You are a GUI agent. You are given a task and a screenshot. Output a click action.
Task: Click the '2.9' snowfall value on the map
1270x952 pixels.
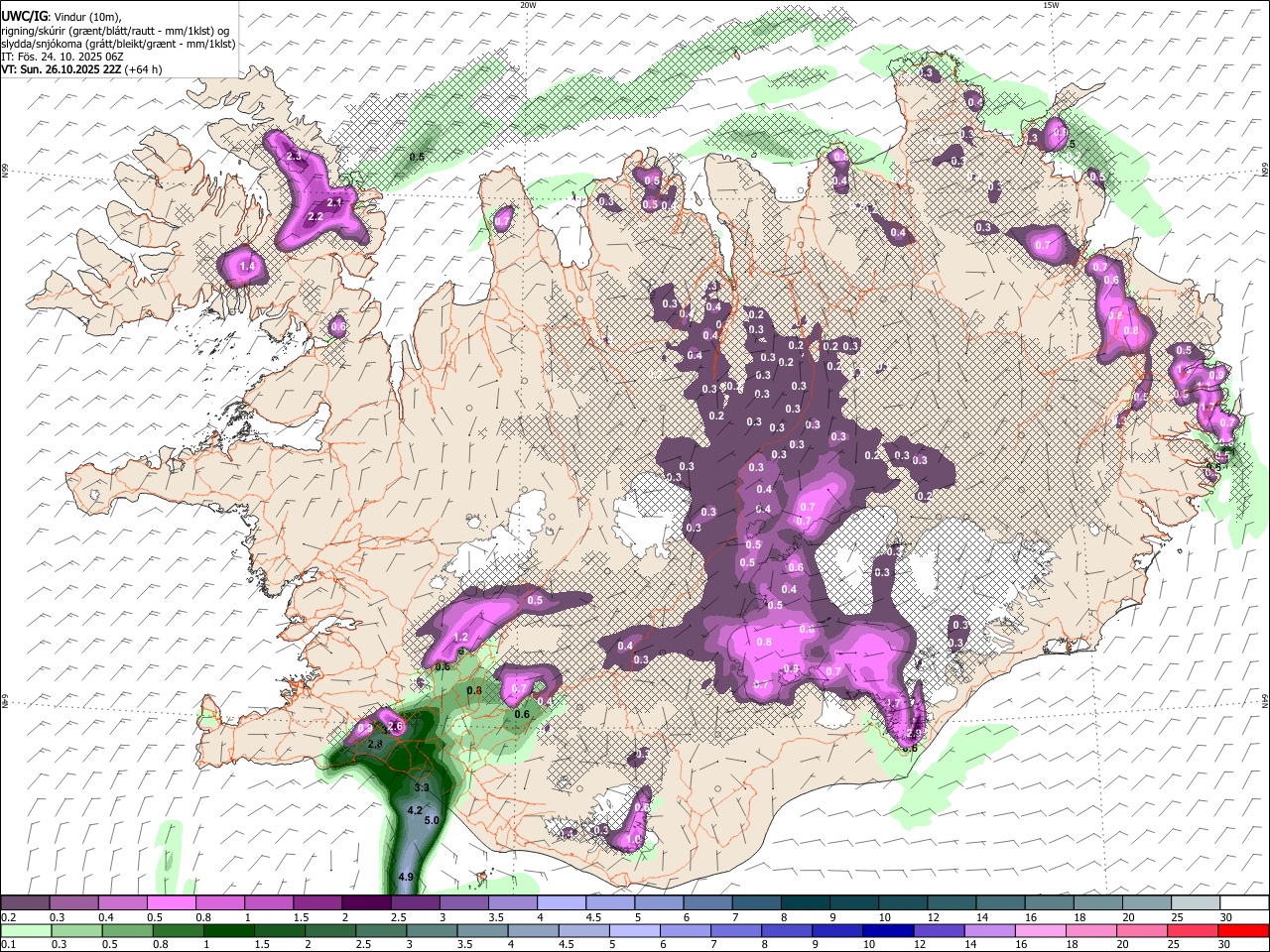[914, 734]
